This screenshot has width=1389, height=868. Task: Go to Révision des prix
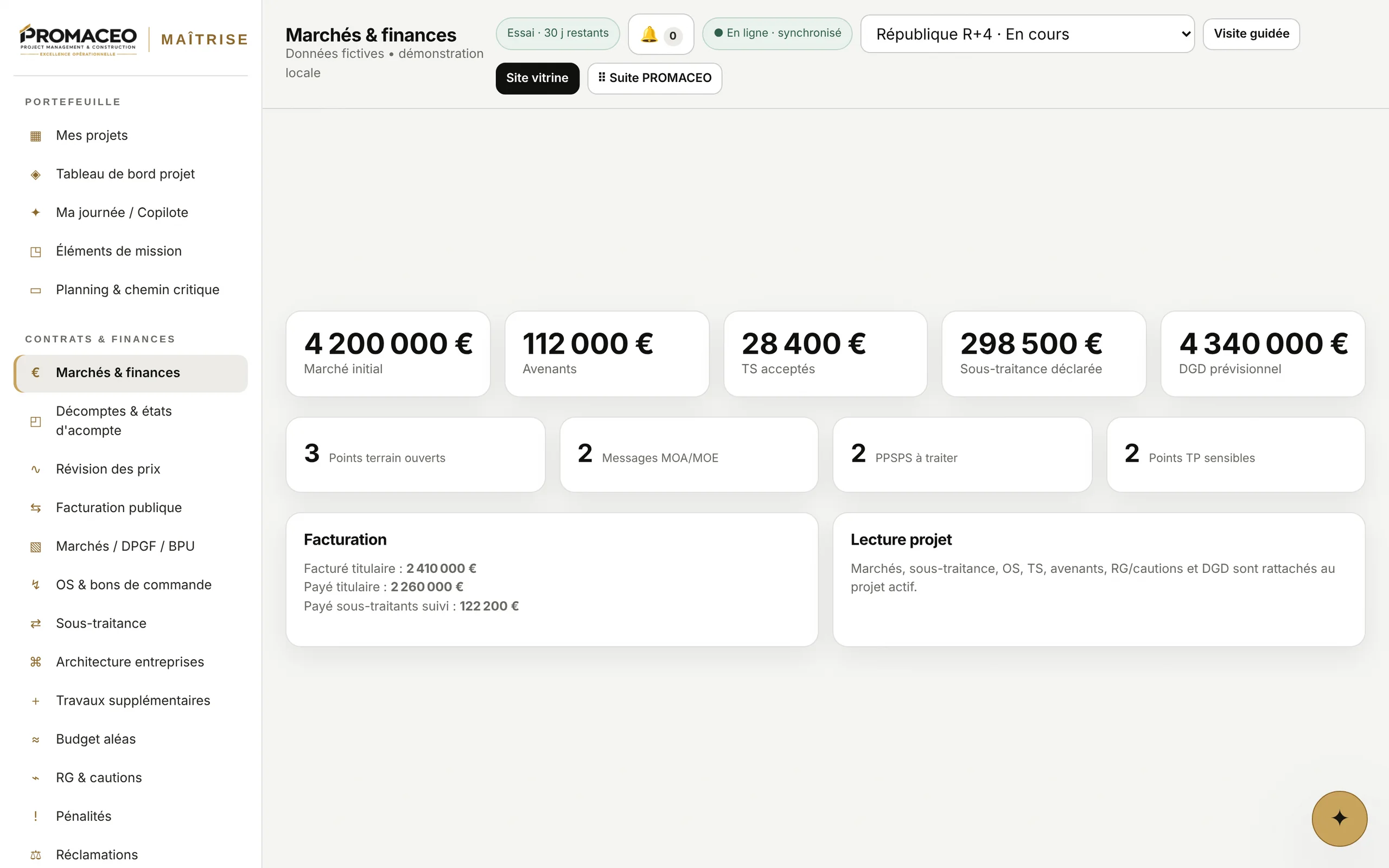131,469
